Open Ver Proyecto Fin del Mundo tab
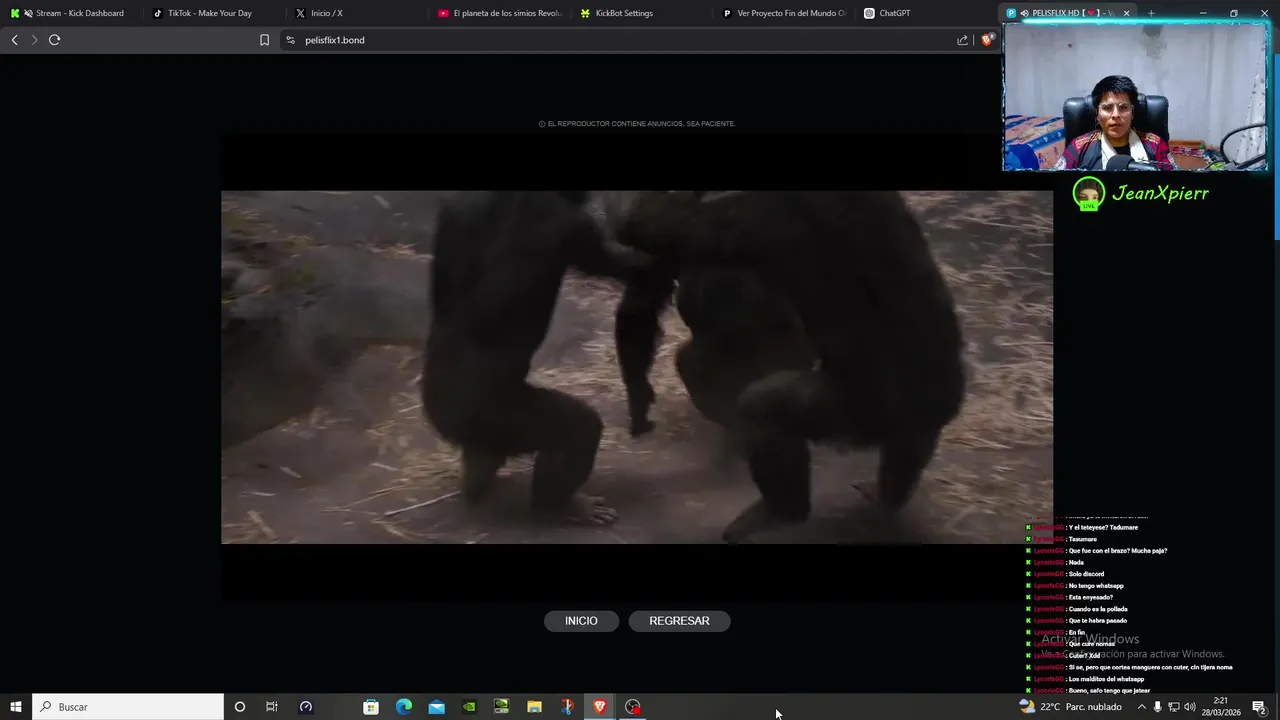Image resolution: width=1280 pixels, height=720 pixels. tap(784, 13)
